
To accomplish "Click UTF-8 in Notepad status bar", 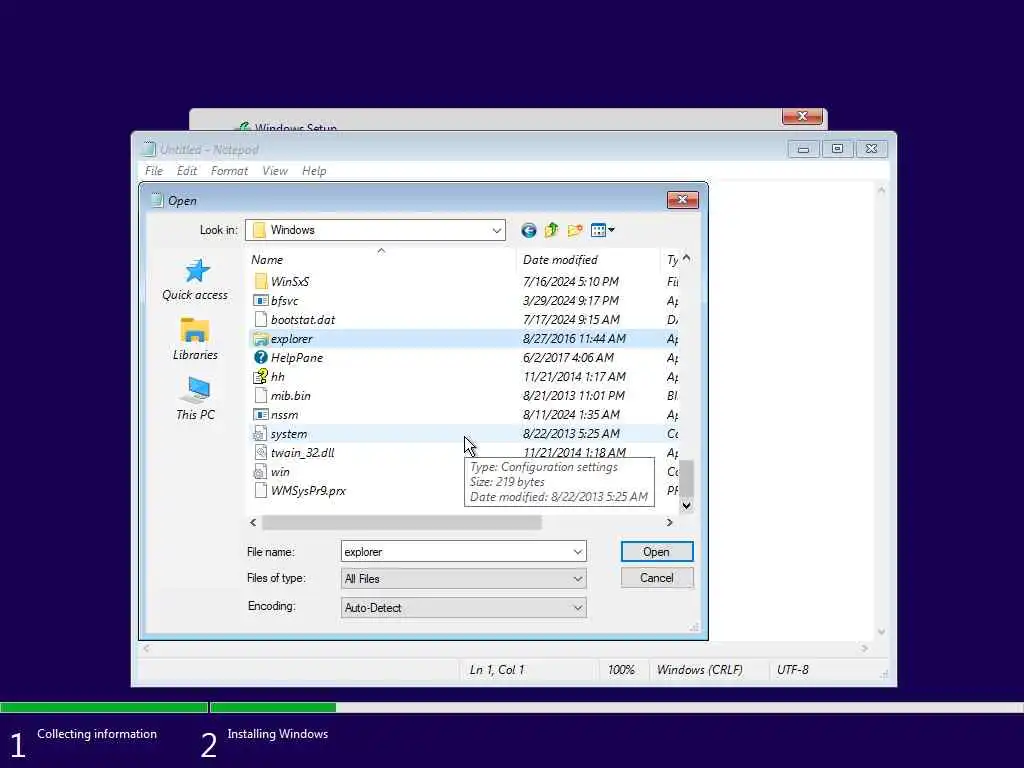I will click(x=792, y=670).
